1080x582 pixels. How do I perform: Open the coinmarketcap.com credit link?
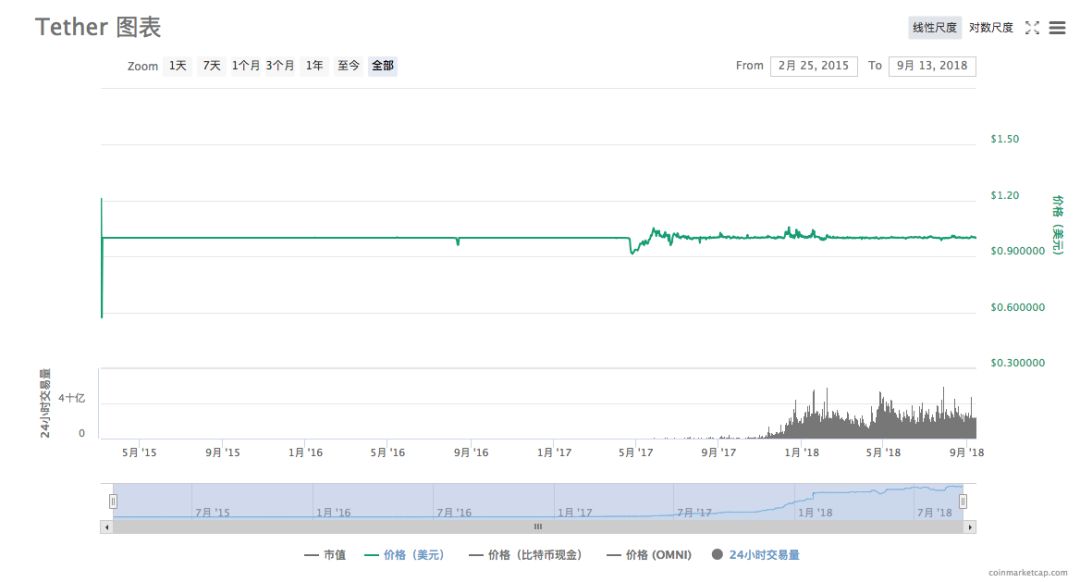click(1028, 572)
